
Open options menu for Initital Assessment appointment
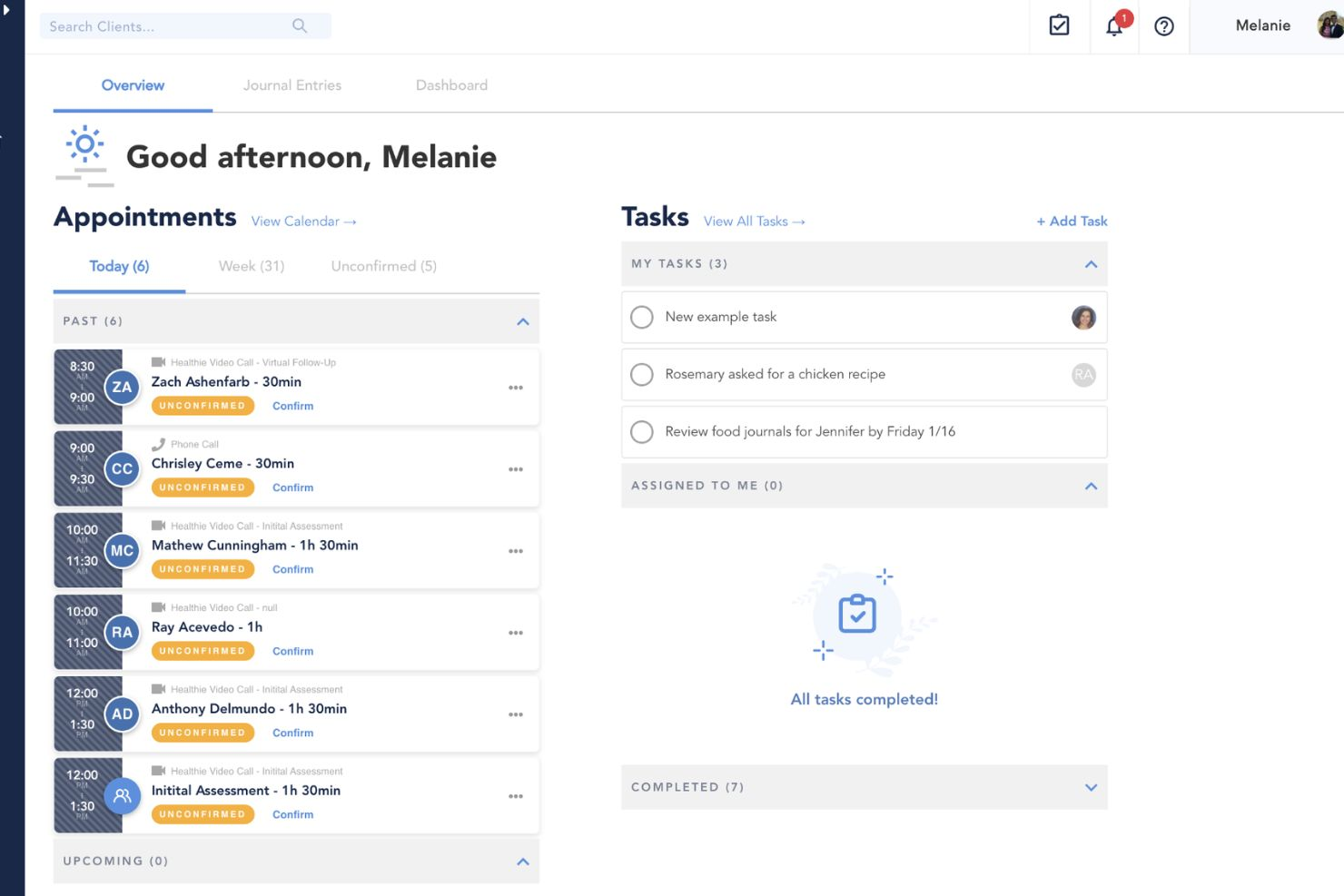coord(516,796)
